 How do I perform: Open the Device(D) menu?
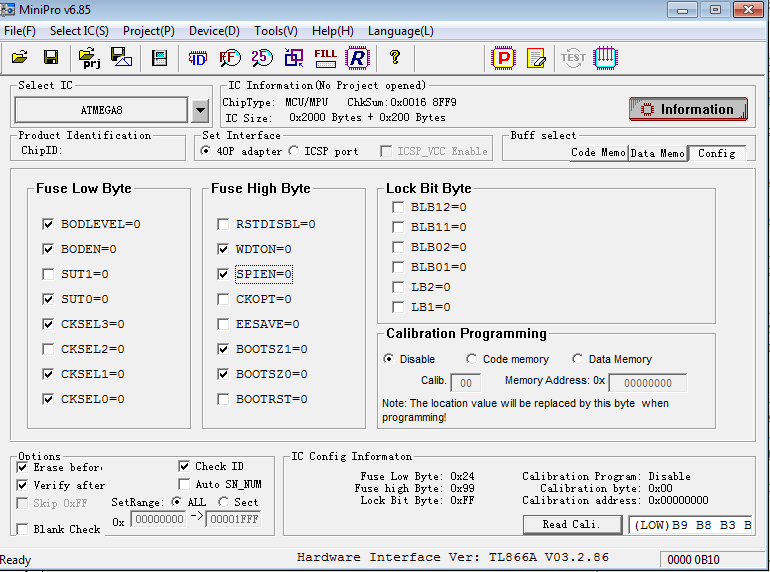[214, 31]
